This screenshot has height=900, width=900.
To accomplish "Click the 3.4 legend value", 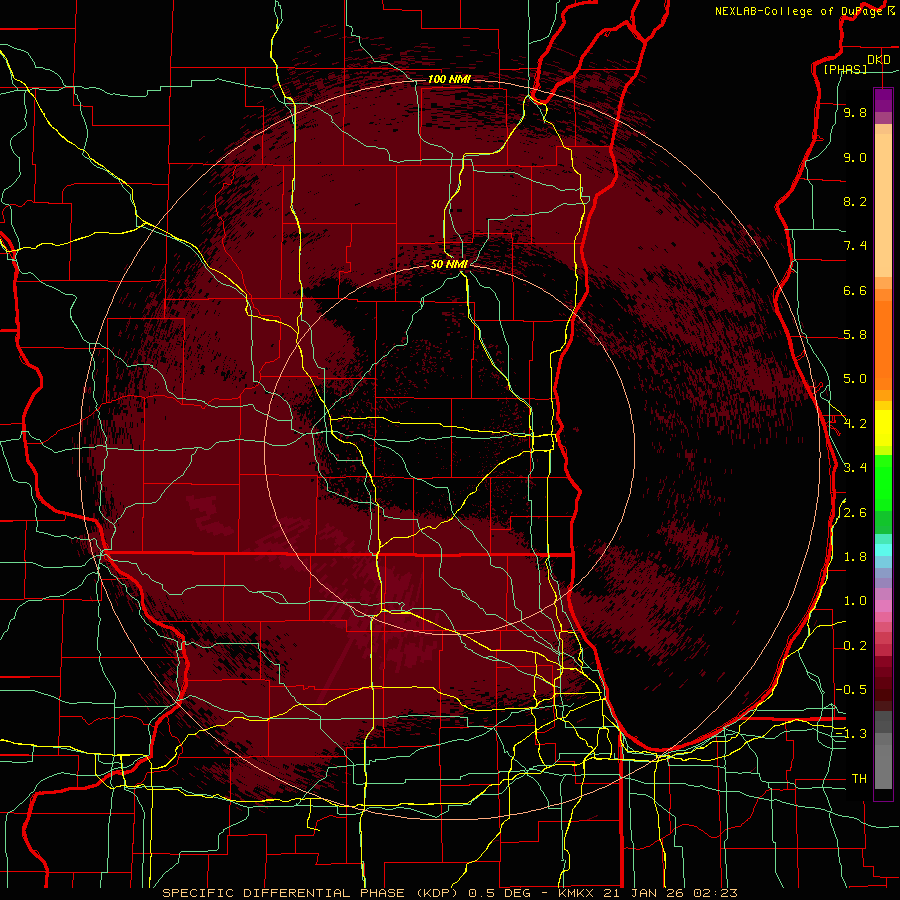I will [855, 468].
